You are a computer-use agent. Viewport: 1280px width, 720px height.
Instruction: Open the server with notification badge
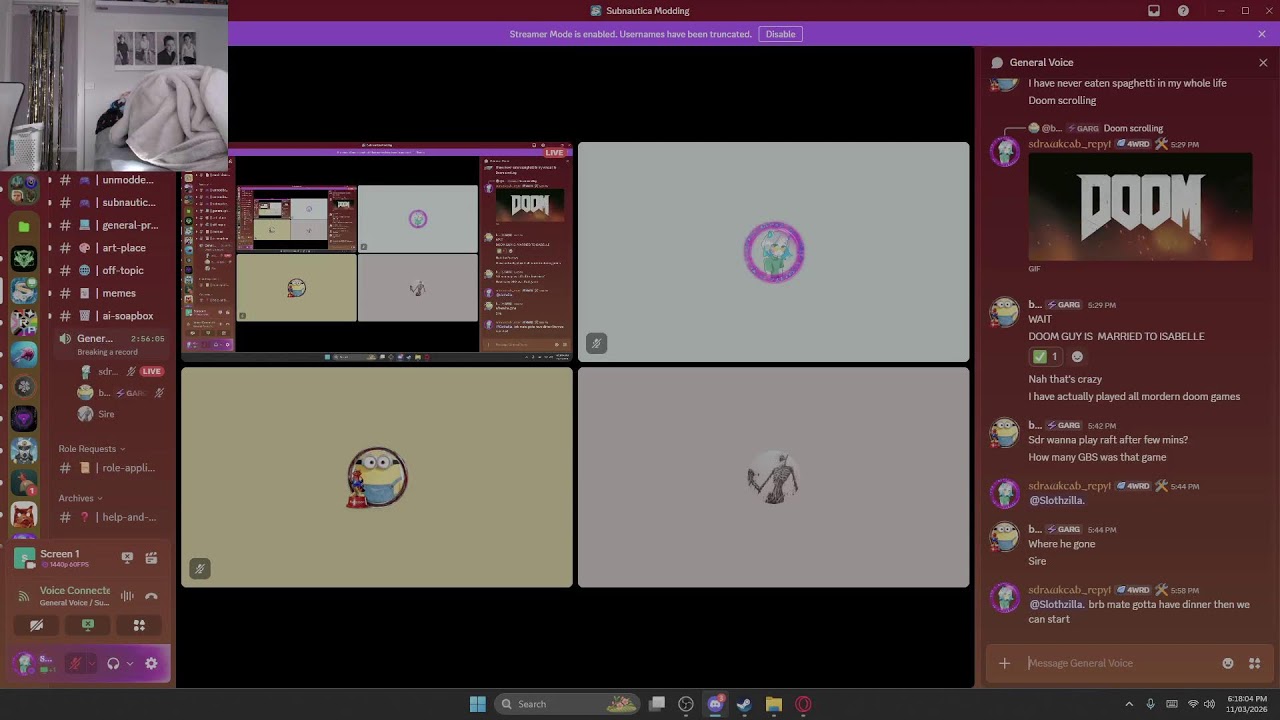coord(24,484)
